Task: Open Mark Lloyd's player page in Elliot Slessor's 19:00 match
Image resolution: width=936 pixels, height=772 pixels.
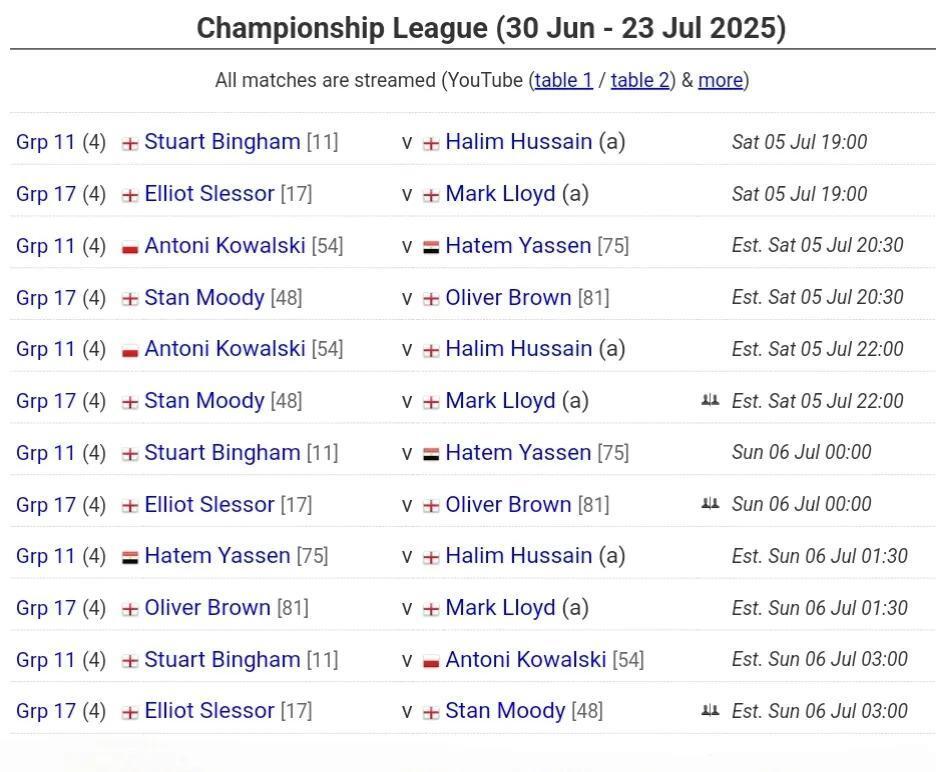Action: (x=500, y=193)
